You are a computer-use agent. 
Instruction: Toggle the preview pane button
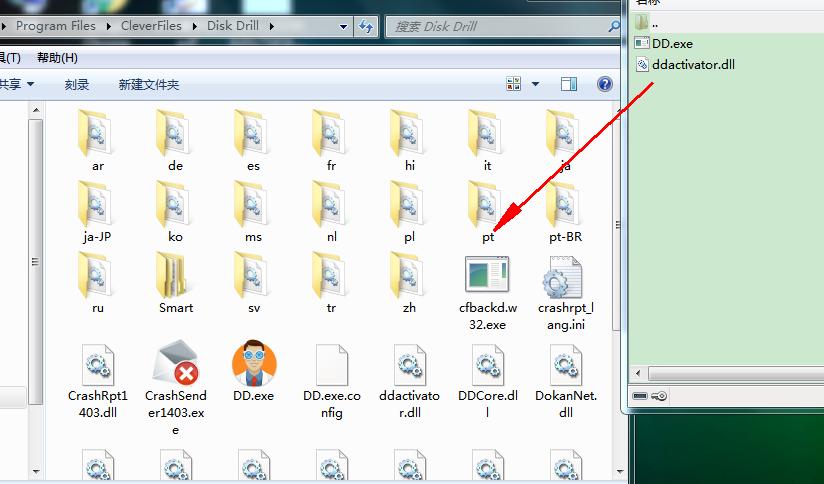pyautogui.click(x=569, y=84)
